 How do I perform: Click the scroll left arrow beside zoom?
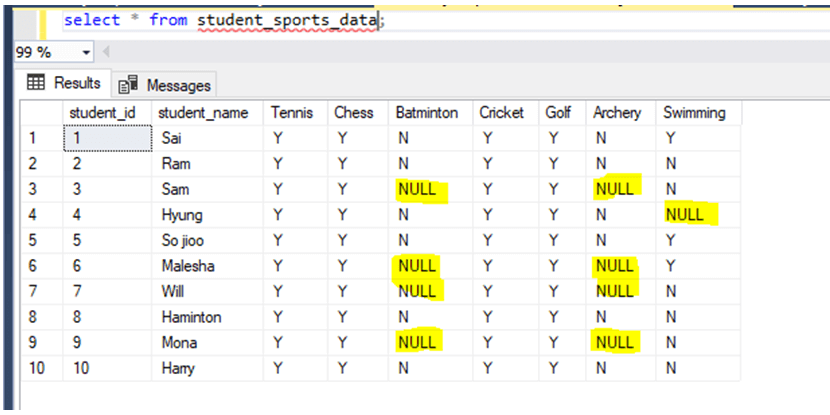coord(105,52)
